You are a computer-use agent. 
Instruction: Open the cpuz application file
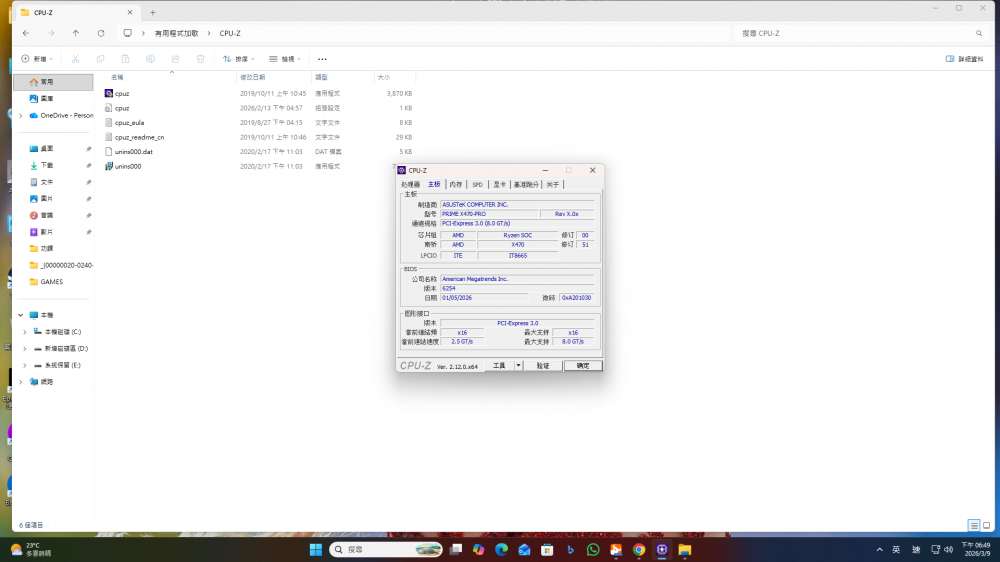coord(122,93)
